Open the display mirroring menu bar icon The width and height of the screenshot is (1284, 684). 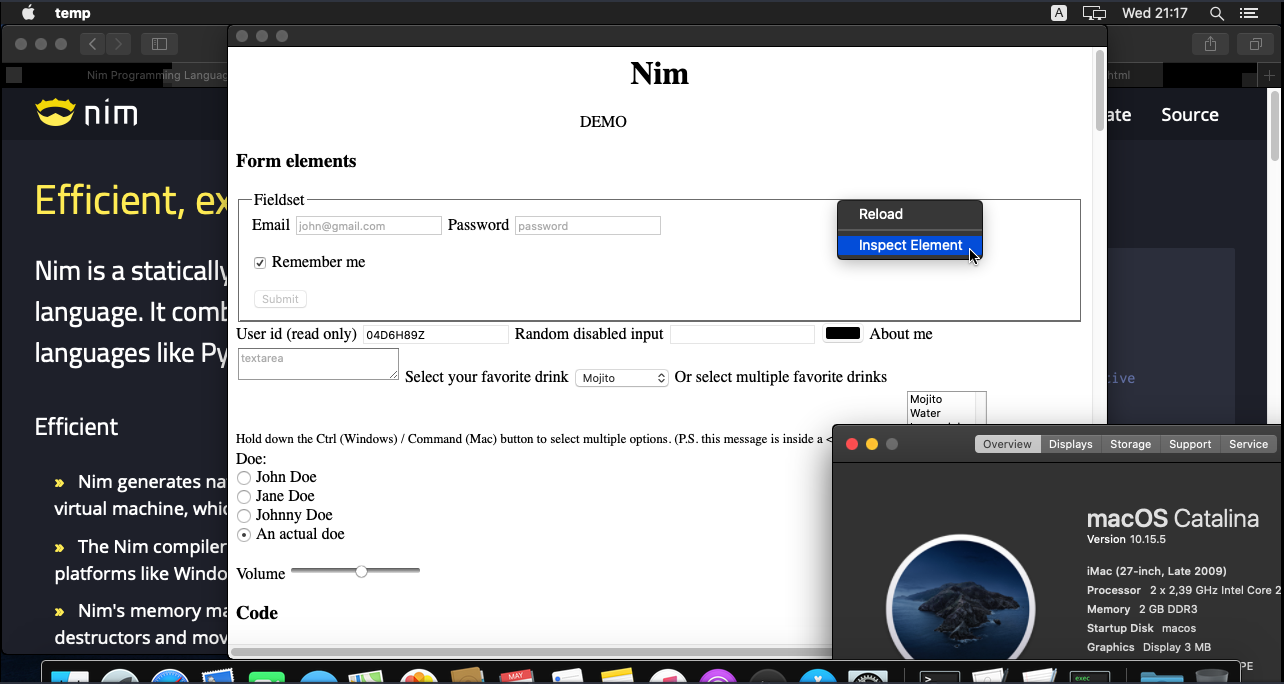[1095, 13]
